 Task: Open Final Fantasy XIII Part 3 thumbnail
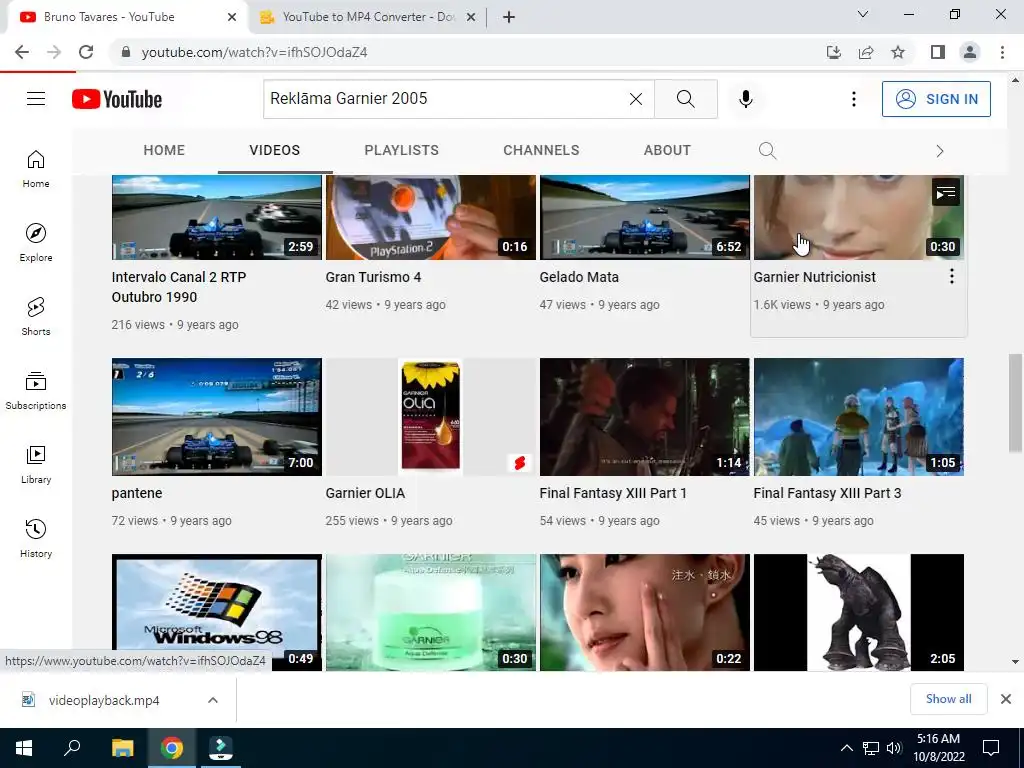(x=859, y=417)
